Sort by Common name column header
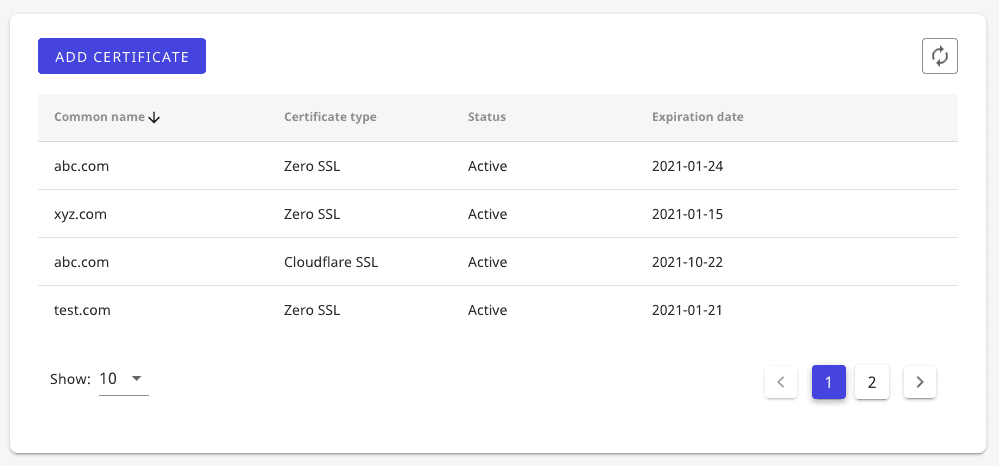The image size is (999, 466). (99, 117)
